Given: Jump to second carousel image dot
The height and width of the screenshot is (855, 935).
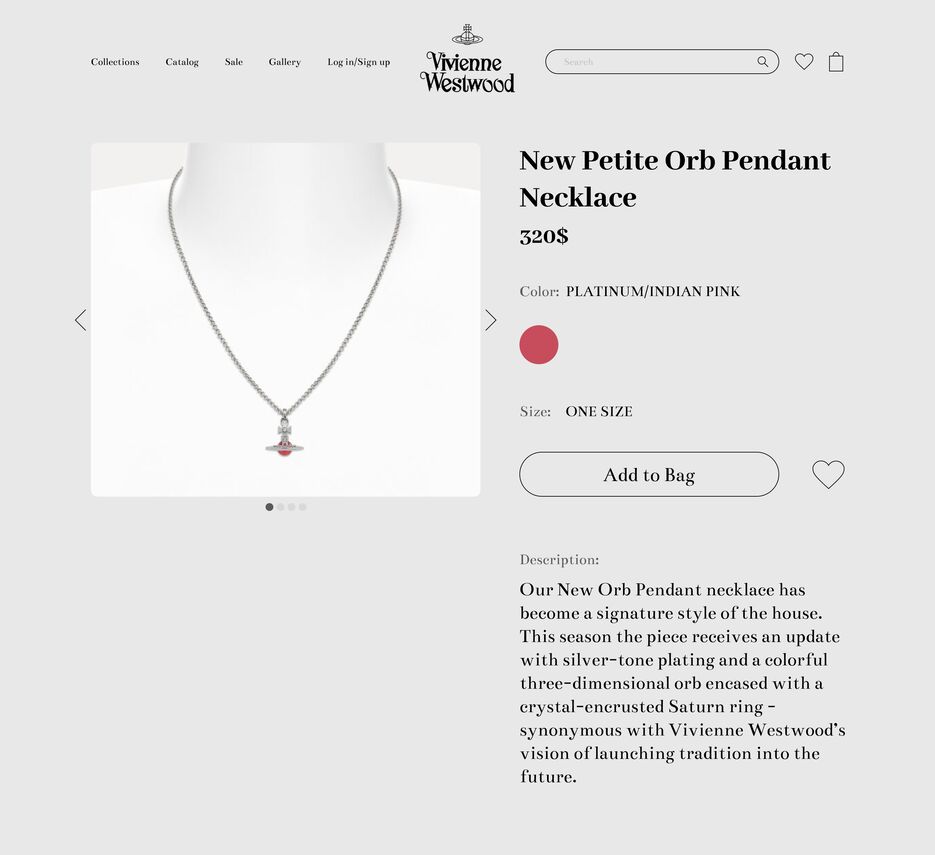Looking at the screenshot, I should pyautogui.click(x=280, y=507).
